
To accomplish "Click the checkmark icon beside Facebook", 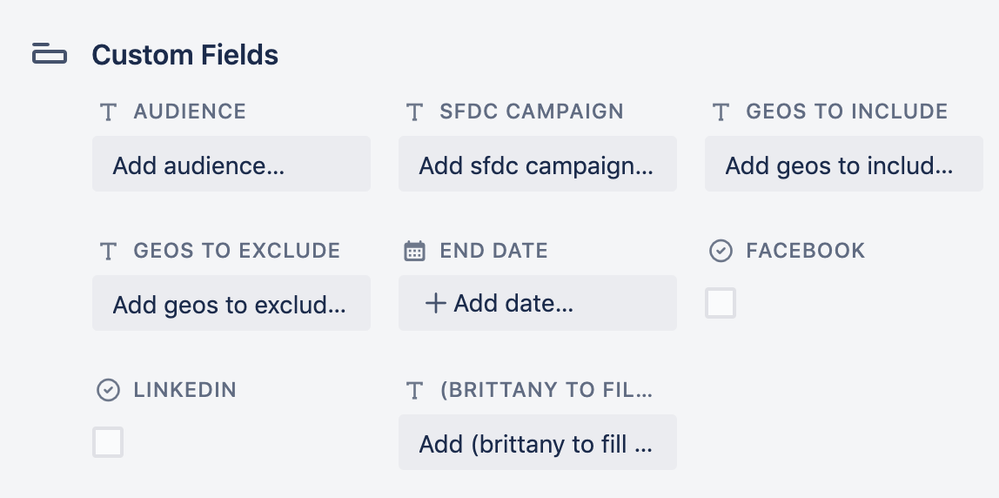I will coord(720,251).
